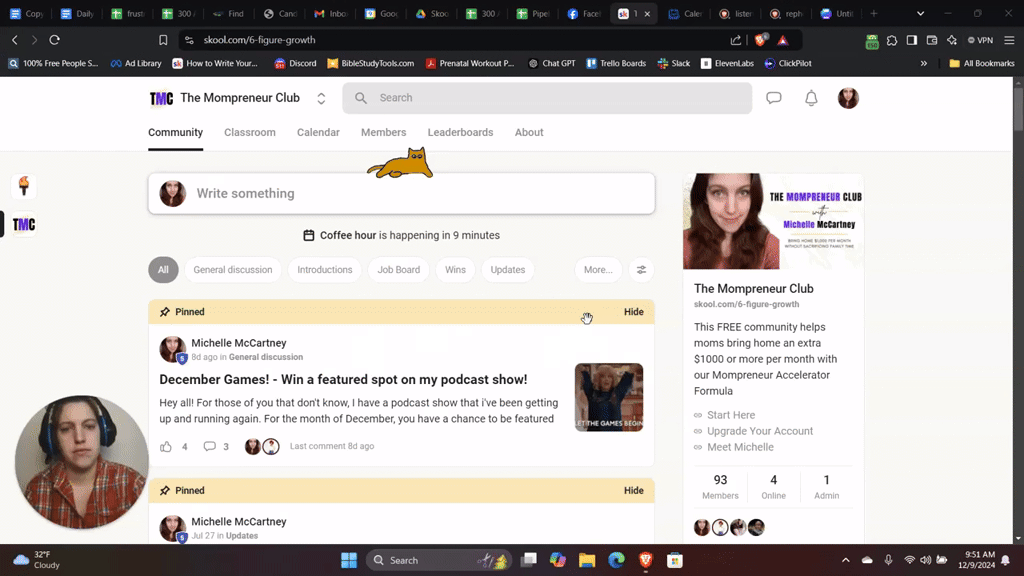Click the Windows taskbar Search box

(440, 560)
